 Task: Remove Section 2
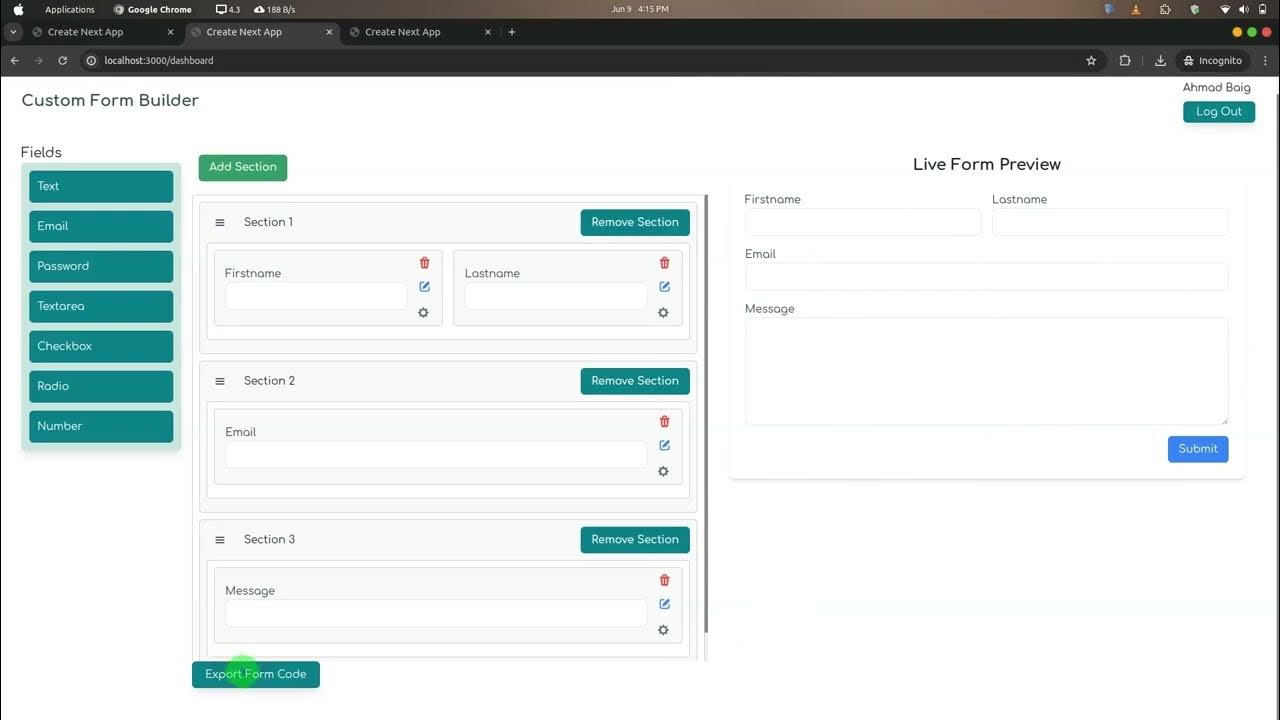point(635,381)
